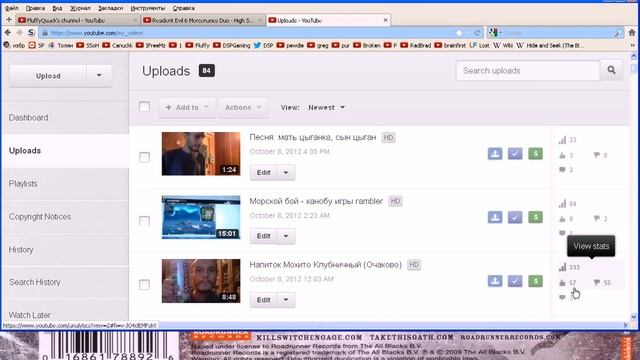Viewport: 640px width, 360px height.
Task: Click Edit button for Песня video
Action: 263,172
